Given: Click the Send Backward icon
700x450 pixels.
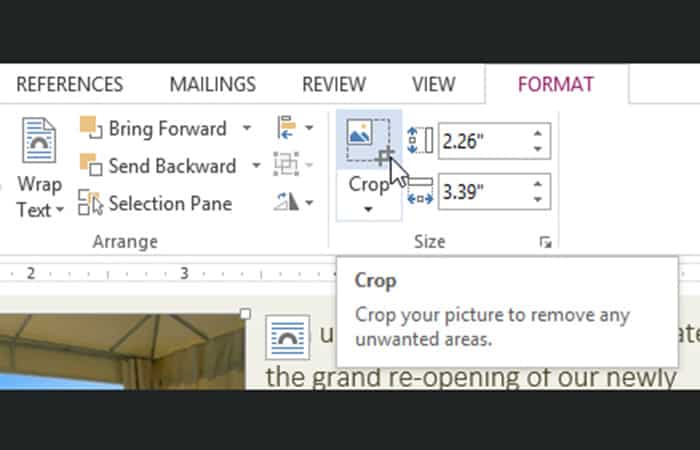Looking at the screenshot, I should [91, 166].
